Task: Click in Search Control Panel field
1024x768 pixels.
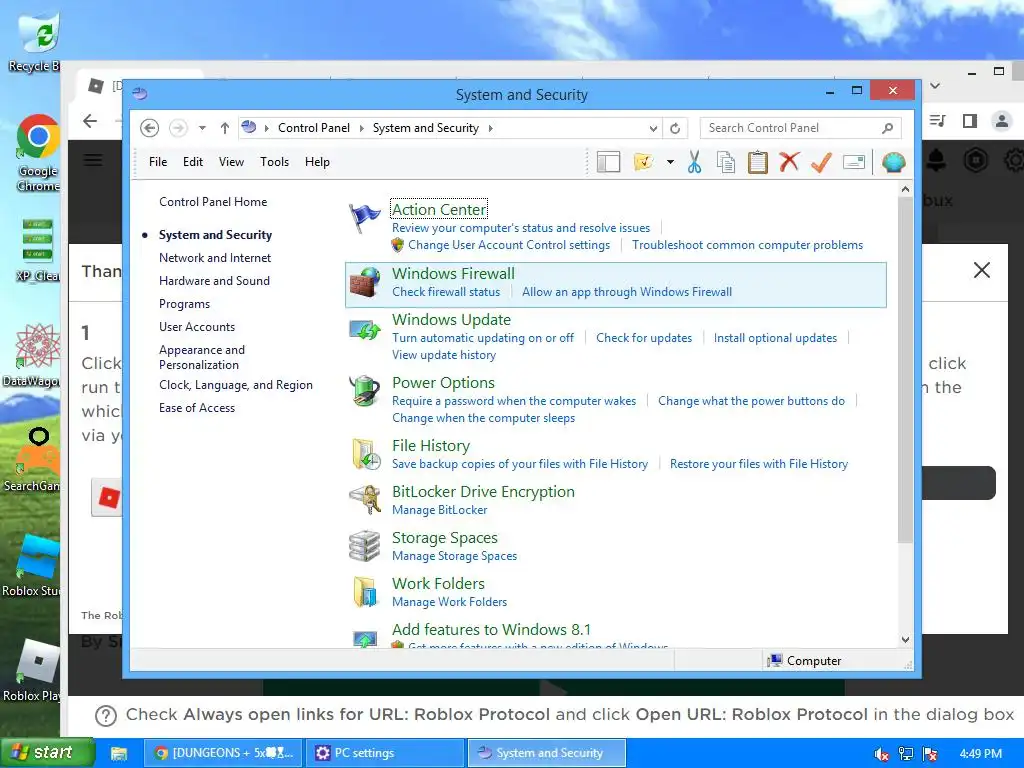Action: [792, 128]
